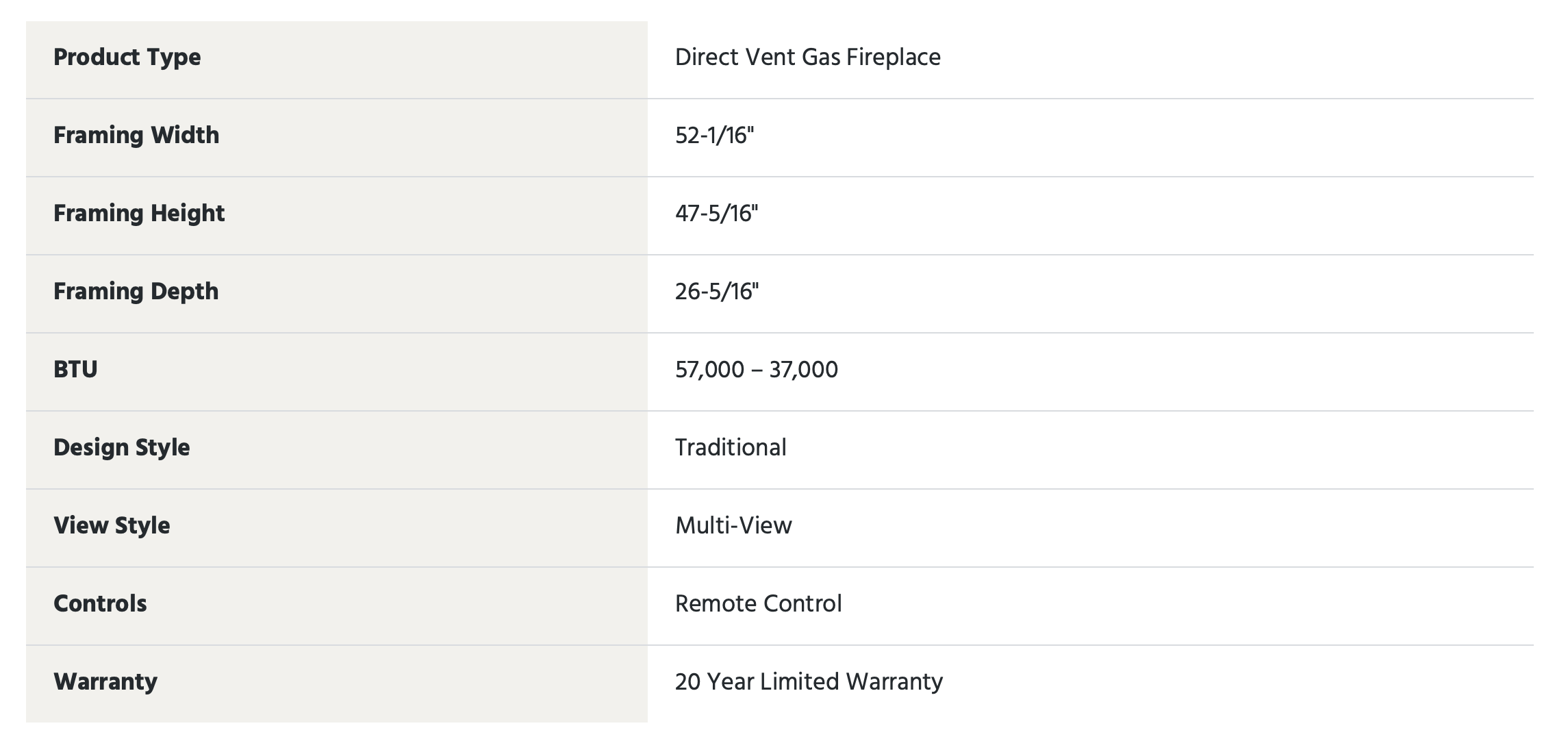Click the Framing Width label
This screenshot has height=741, width=1568.
(x=136, y=135)
